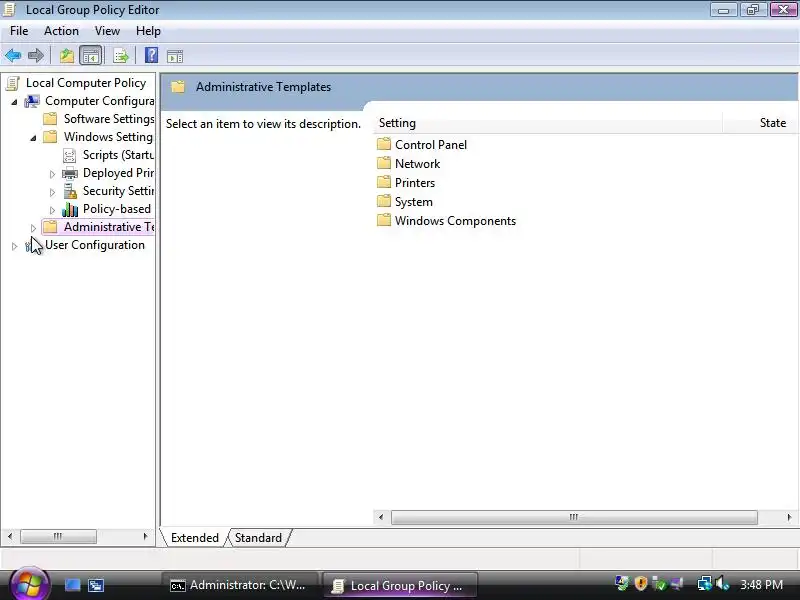Click the tree pane horizontal scrollbar thumb
The height and width of the screenshot is (600, 800).
pyautogui.click(x=58, y=536)
